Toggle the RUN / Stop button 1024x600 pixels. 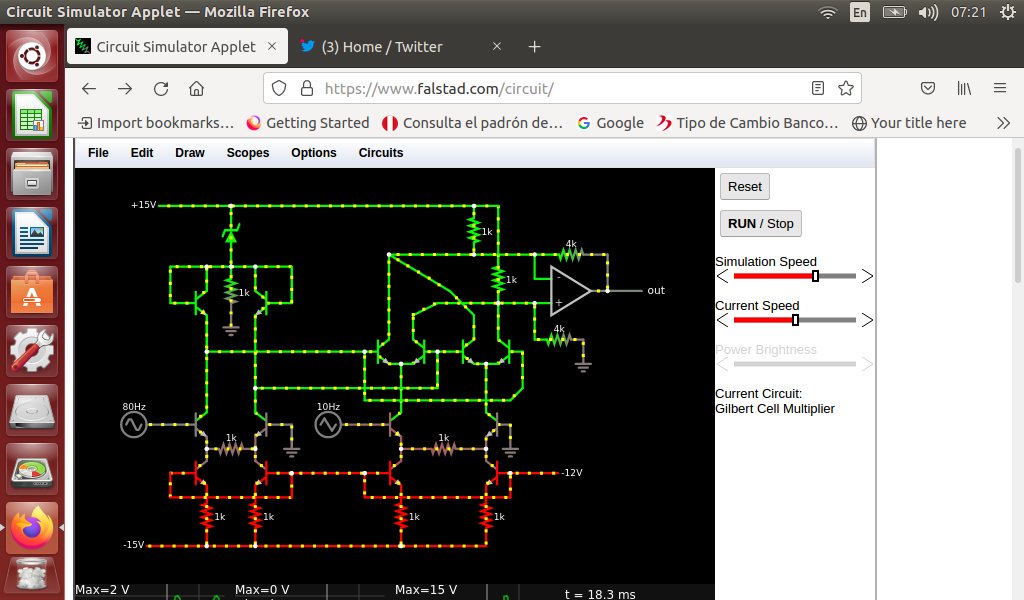pos(761,224)
